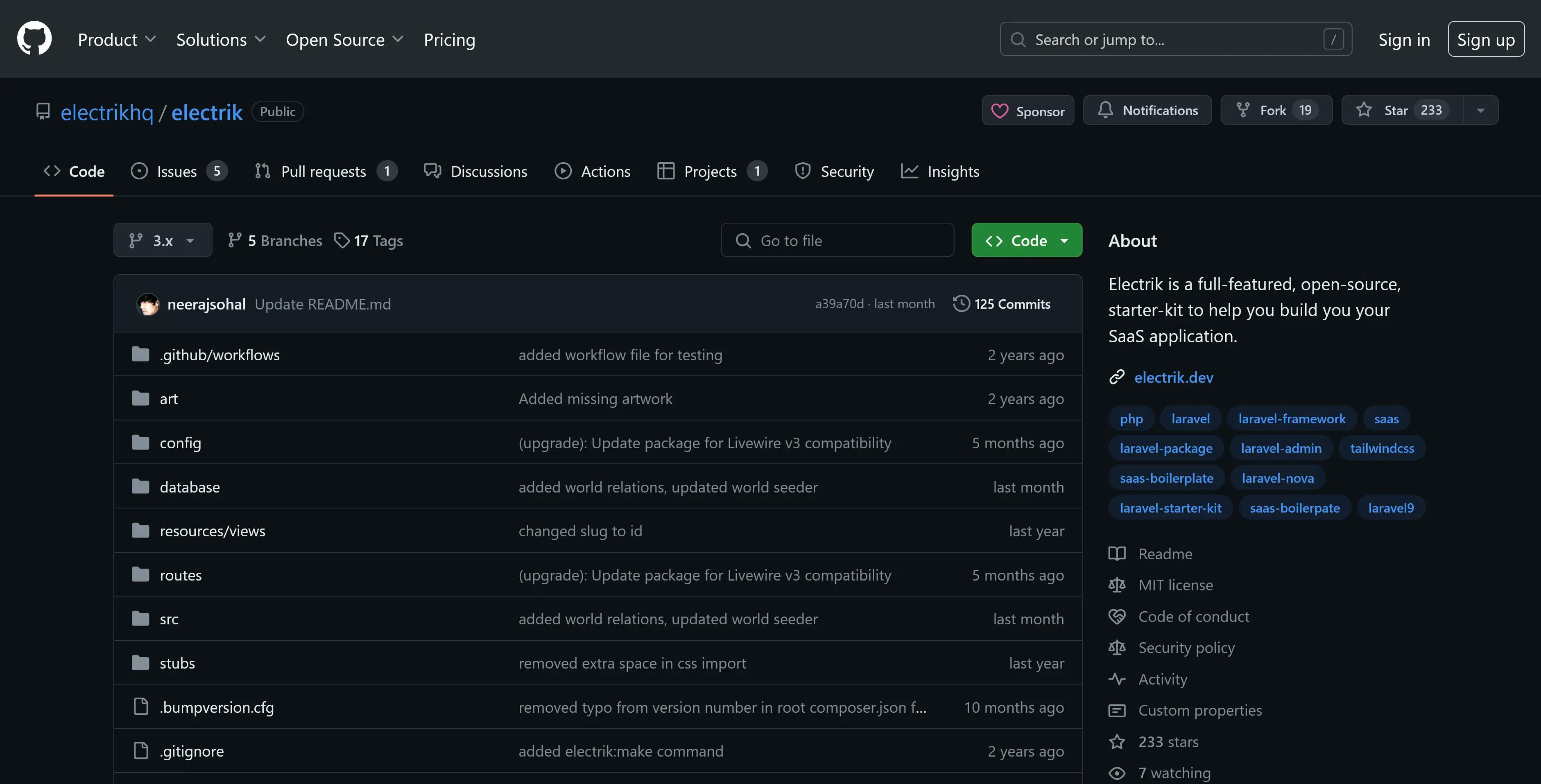The image size is (1541, 784).
Task: Click the Sign in link
Action: click(1404, 39)
